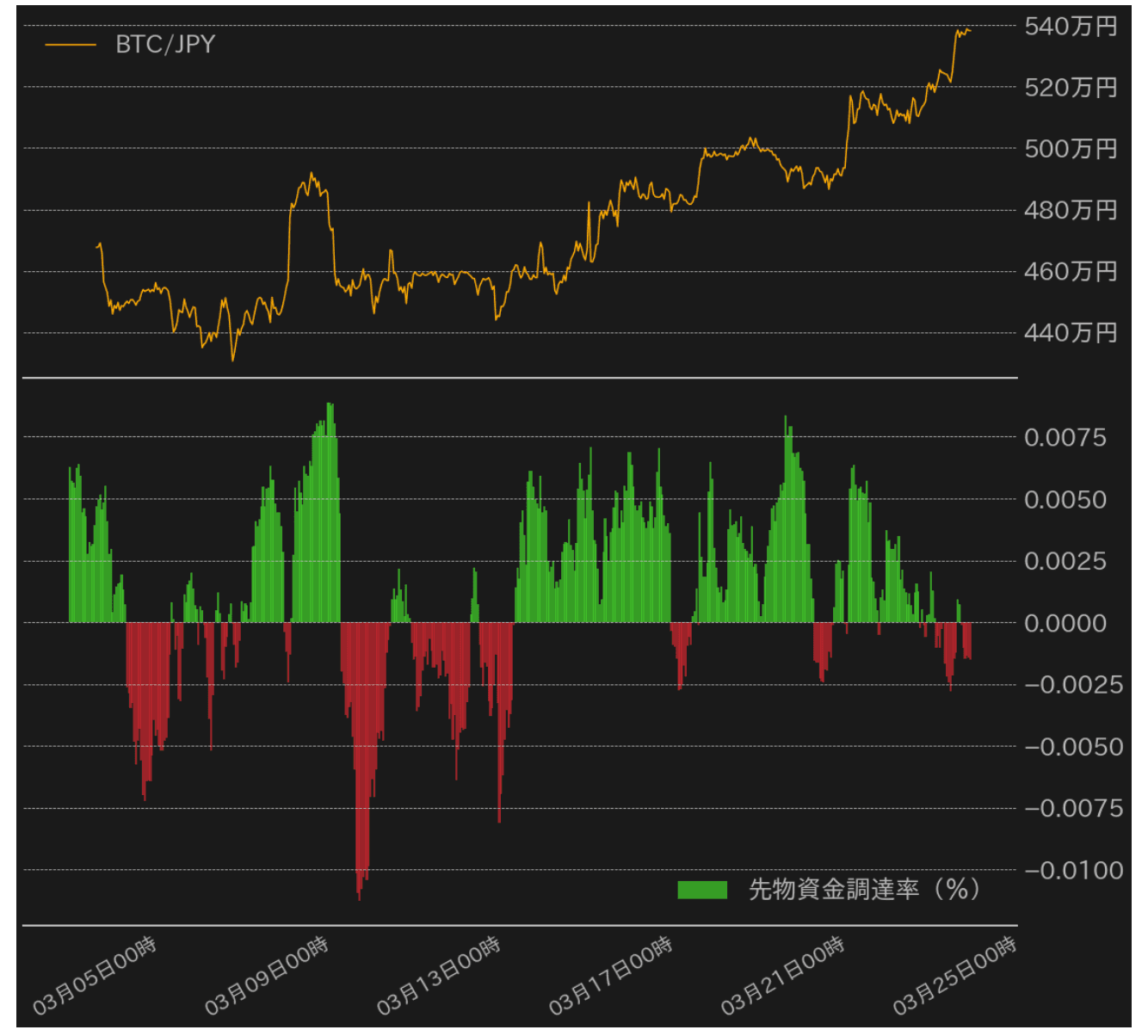This screenshot has width=1148, height=1036.
Task: Click the 480万円 price axis label
Action: [x=1071, y=210]
